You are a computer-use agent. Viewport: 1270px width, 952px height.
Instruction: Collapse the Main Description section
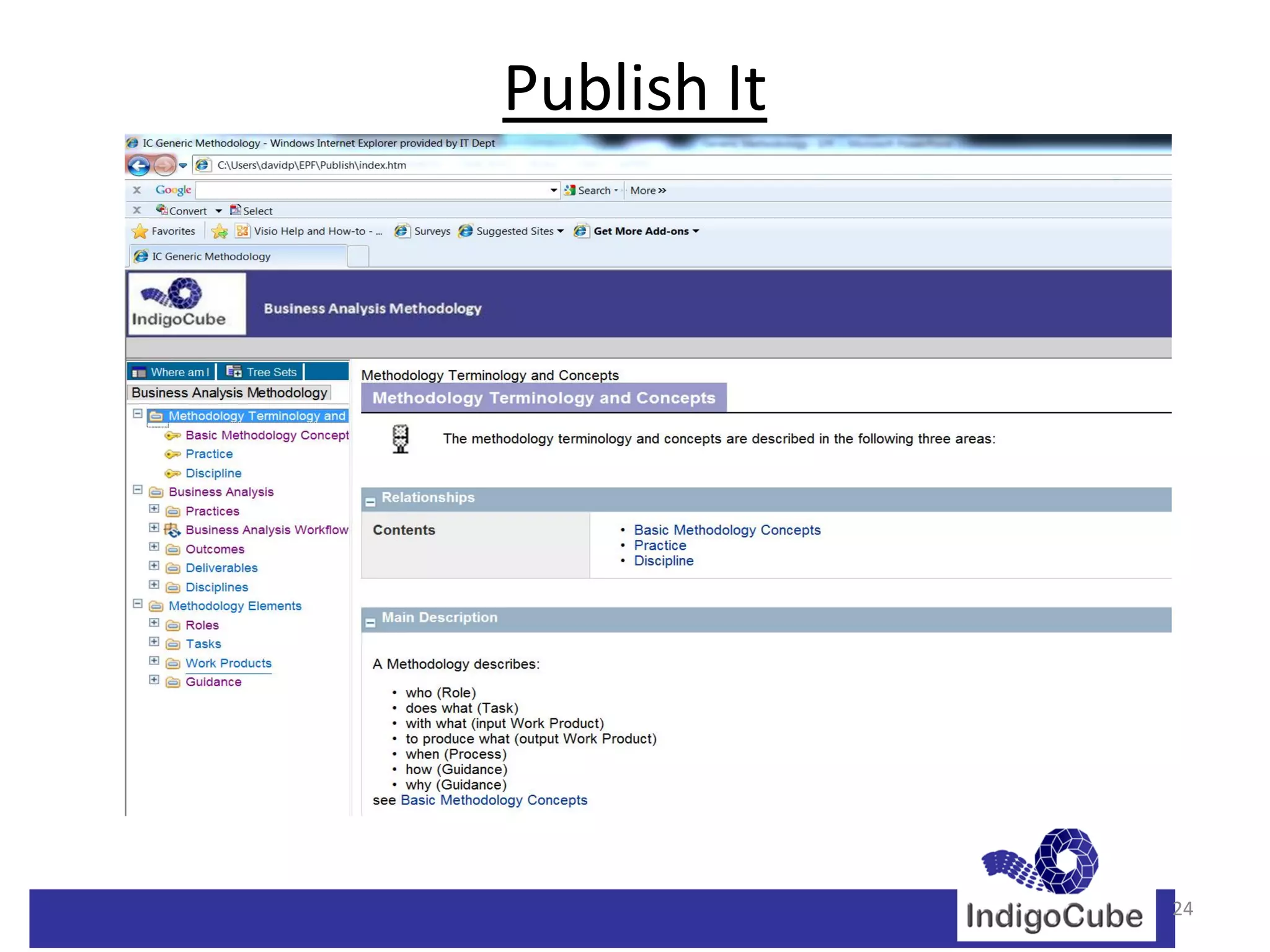click(x=370, y=622)
